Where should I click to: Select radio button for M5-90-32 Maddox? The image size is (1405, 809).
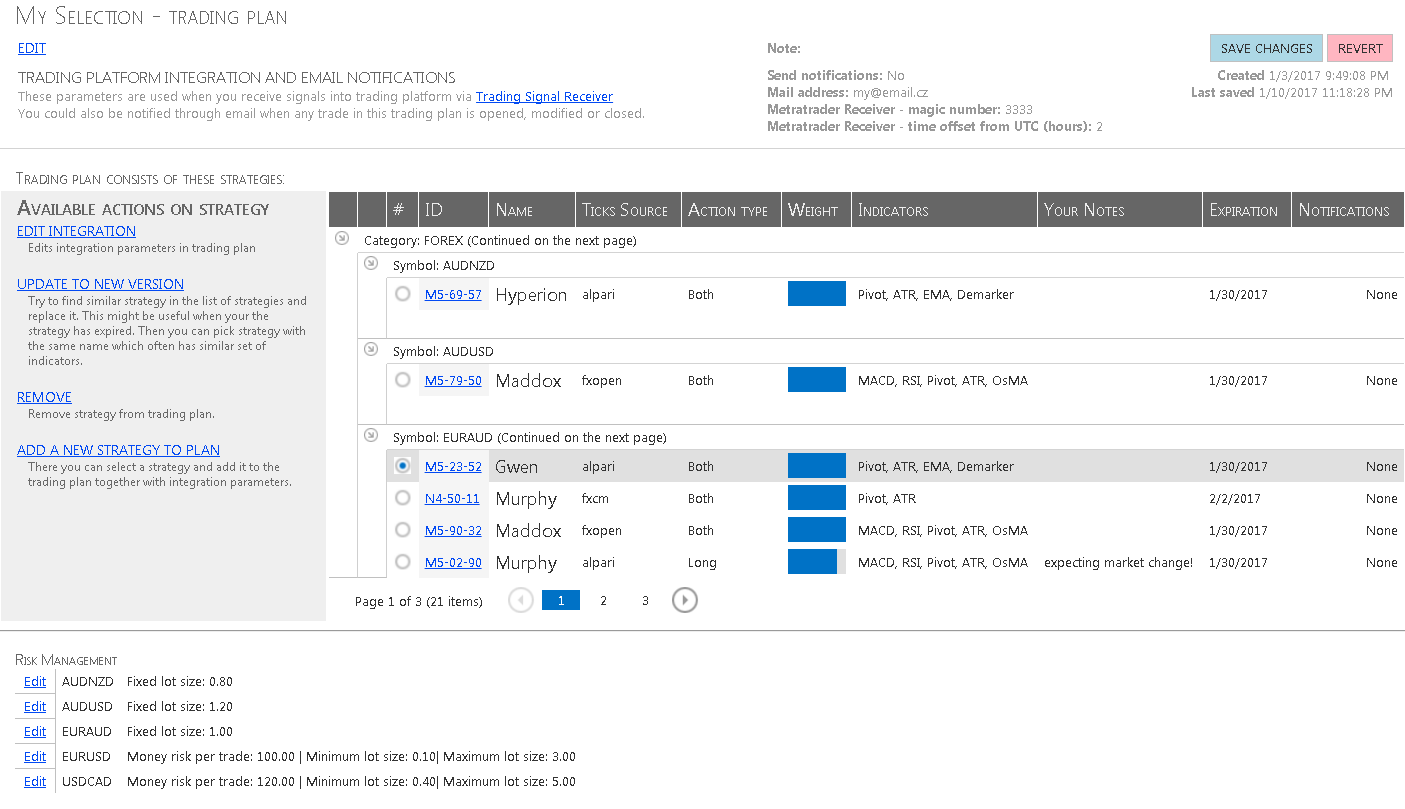pos(402,530)
